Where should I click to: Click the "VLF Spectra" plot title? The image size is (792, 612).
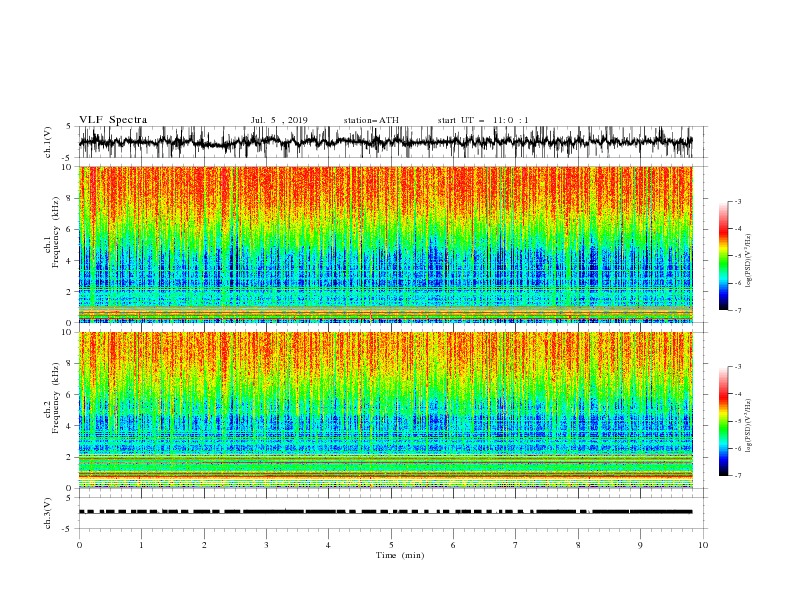(113, 120)
